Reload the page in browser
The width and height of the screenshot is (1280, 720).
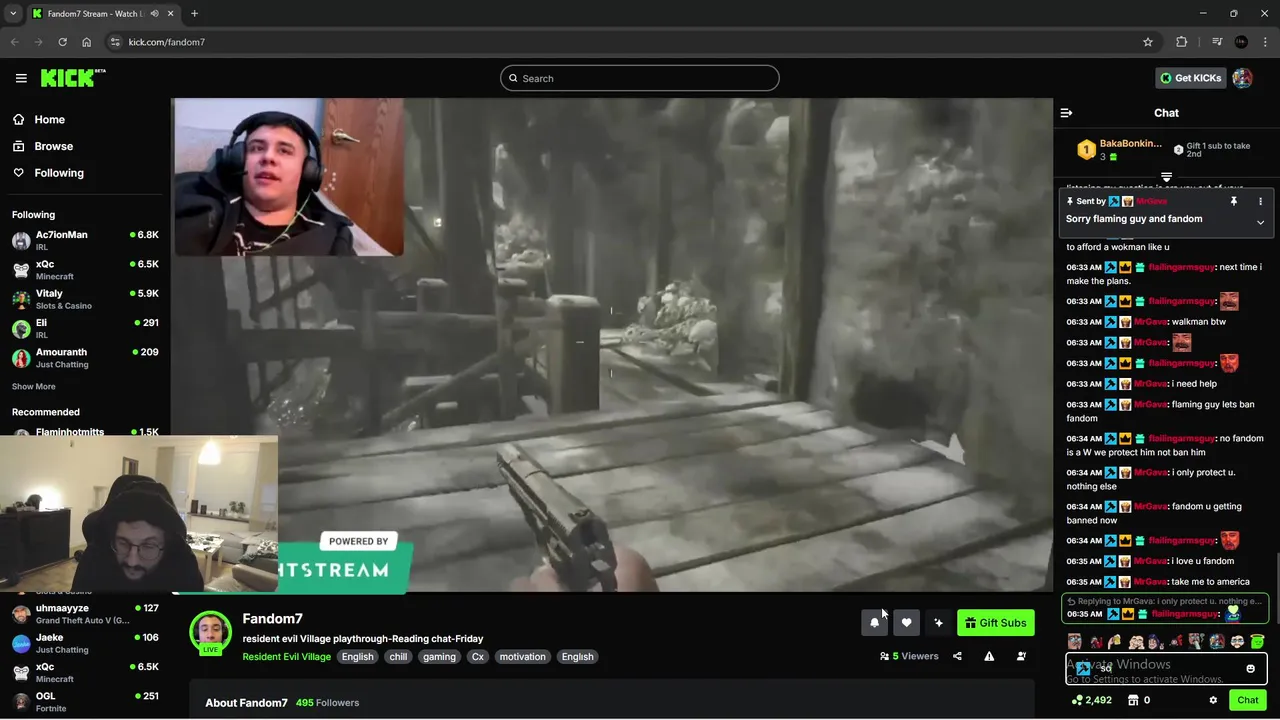click(62, 42)
